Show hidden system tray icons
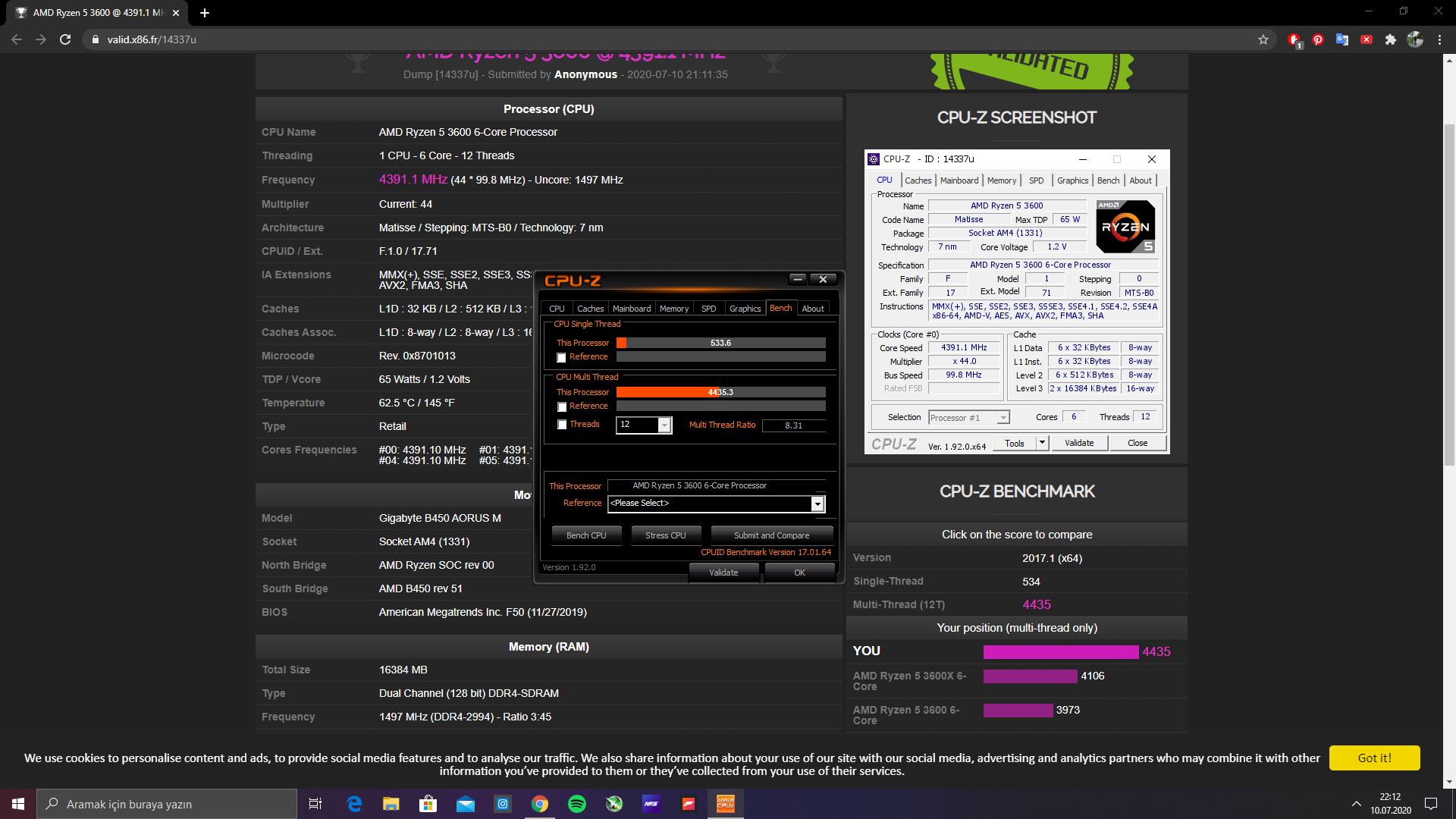The width and height of the screenshot is (1456, 819). point(1356,804)
